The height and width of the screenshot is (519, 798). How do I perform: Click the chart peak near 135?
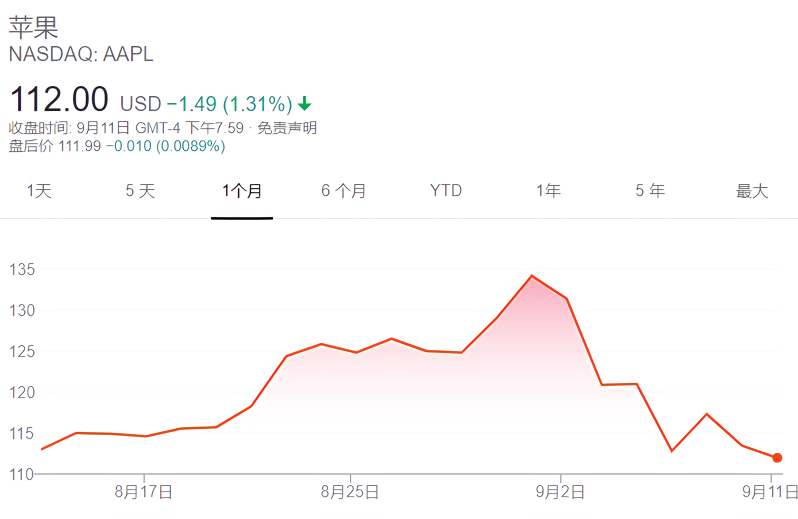pos(532,276)
